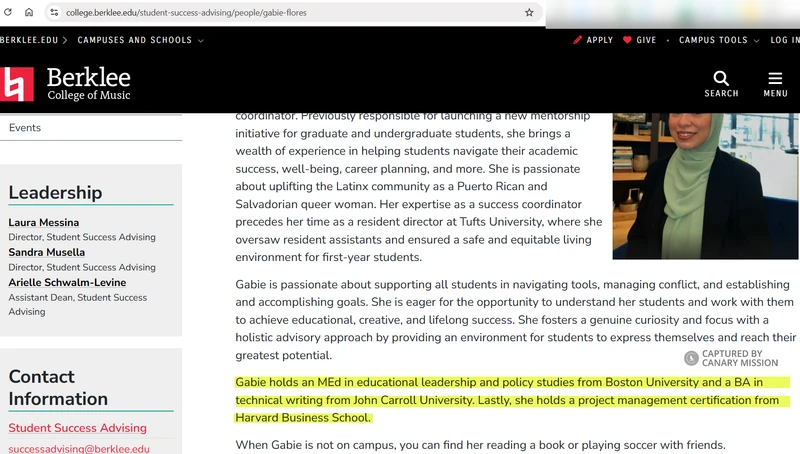
Task: Click Gabie Flores's profile photo
Action: 705,186
